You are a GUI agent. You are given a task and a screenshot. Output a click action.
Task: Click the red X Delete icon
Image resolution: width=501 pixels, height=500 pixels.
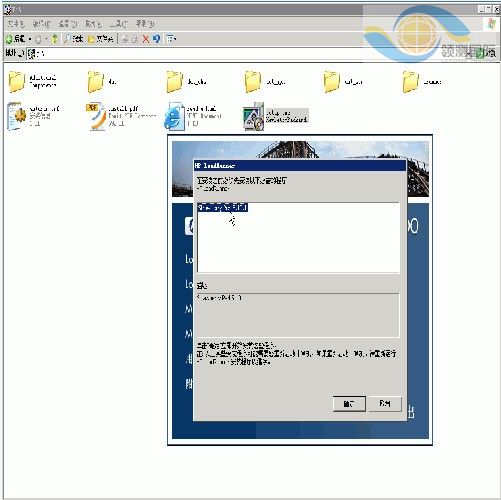pyautogui.click(x=146, y=39)
